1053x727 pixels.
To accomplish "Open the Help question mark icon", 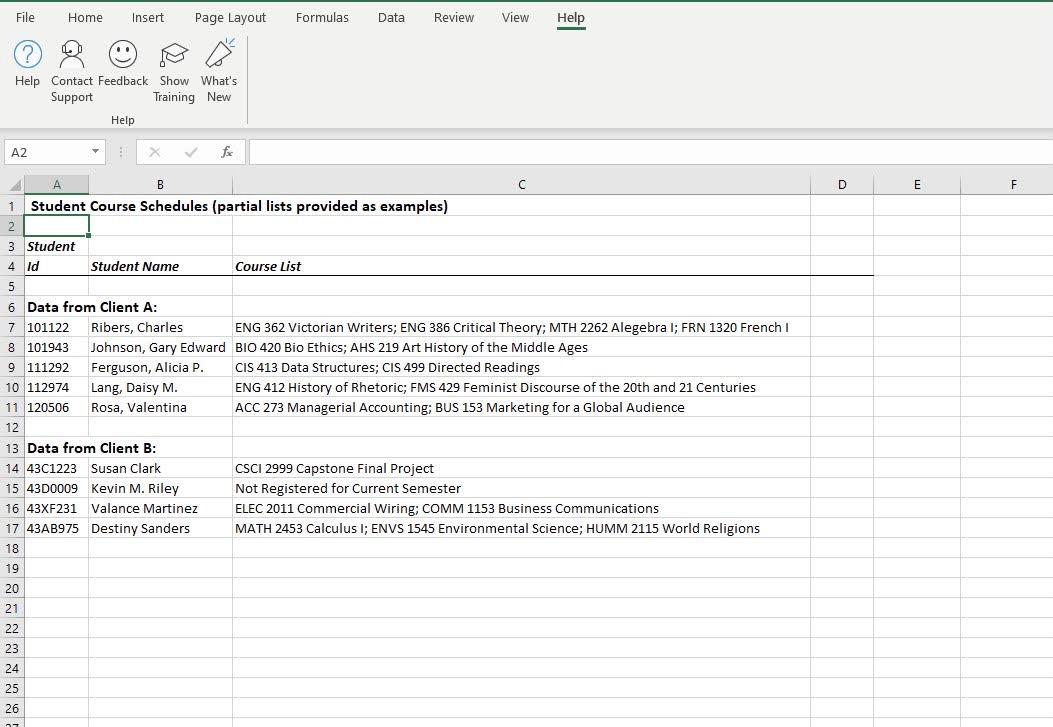I will [28, 54].
